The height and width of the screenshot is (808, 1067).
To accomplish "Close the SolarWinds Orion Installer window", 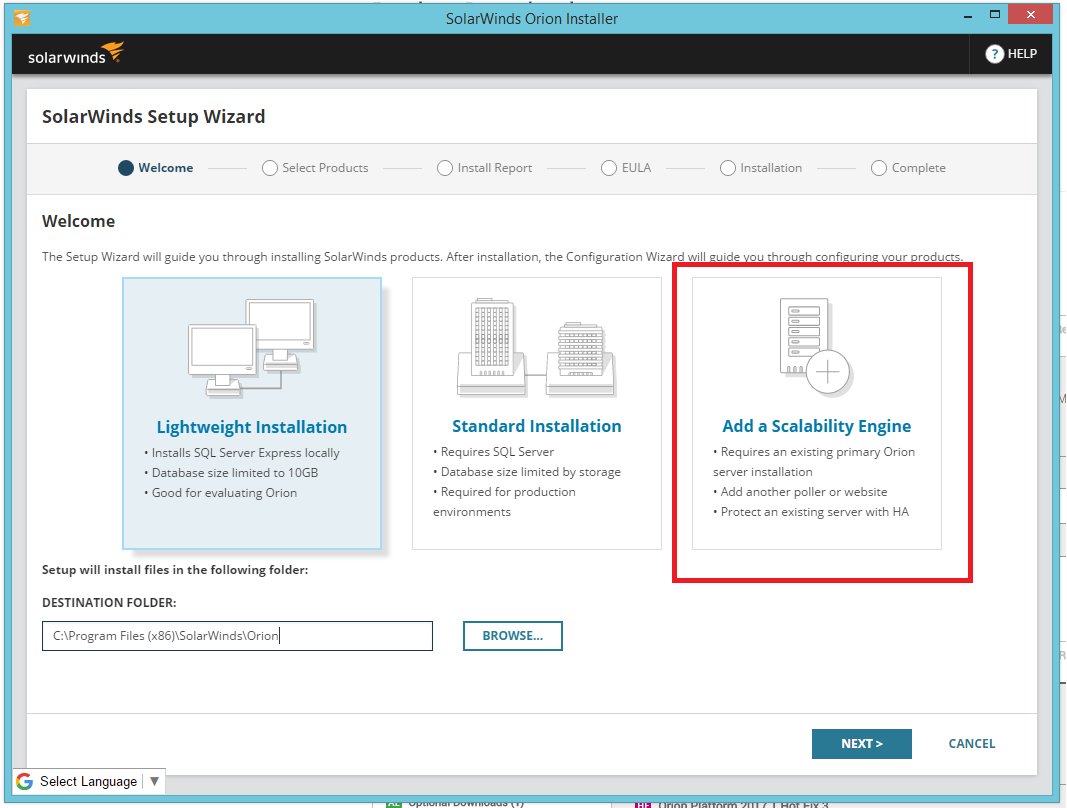I will coord(1031,15).
